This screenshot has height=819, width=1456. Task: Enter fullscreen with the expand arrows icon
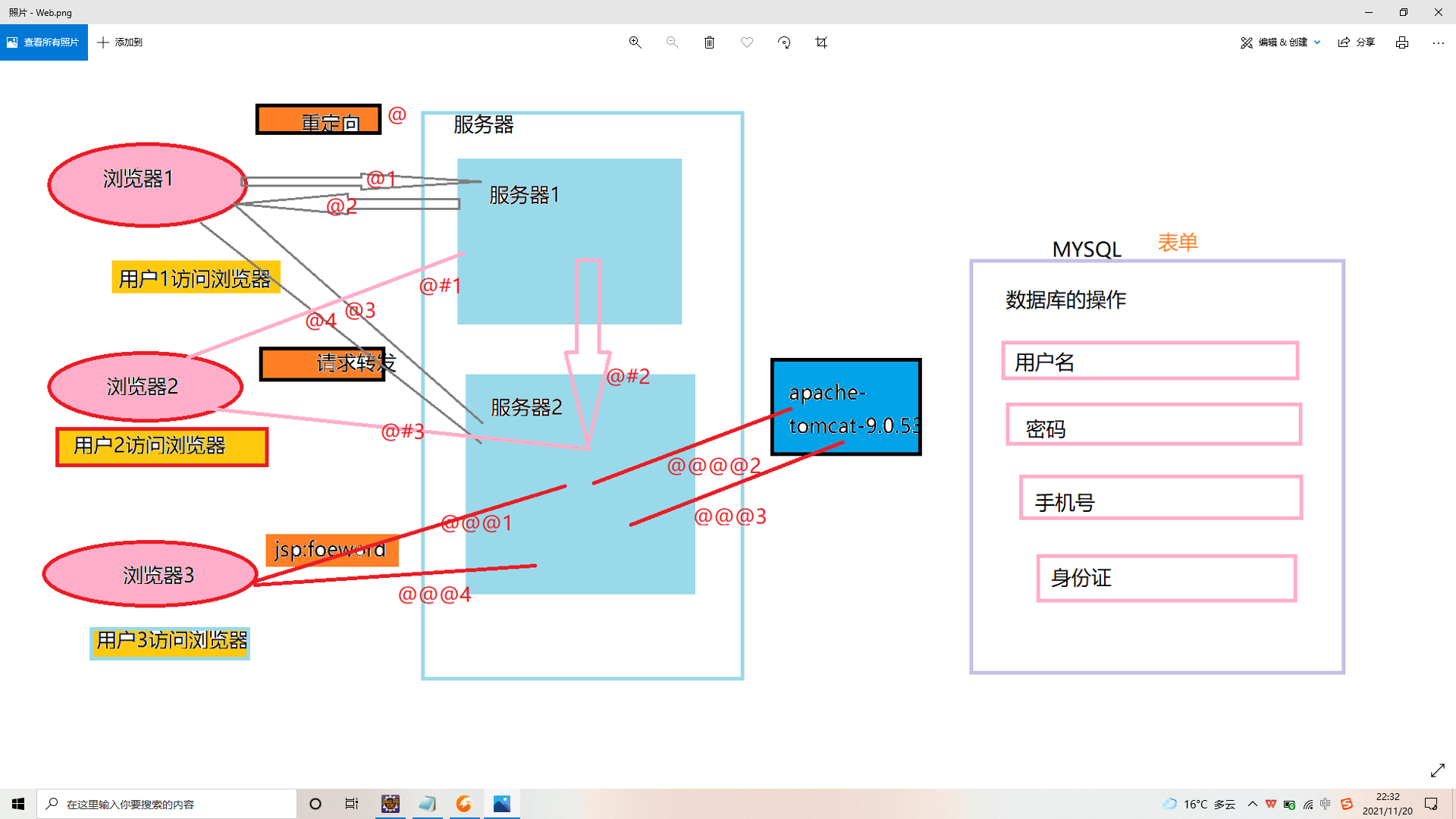[1437, 770]
